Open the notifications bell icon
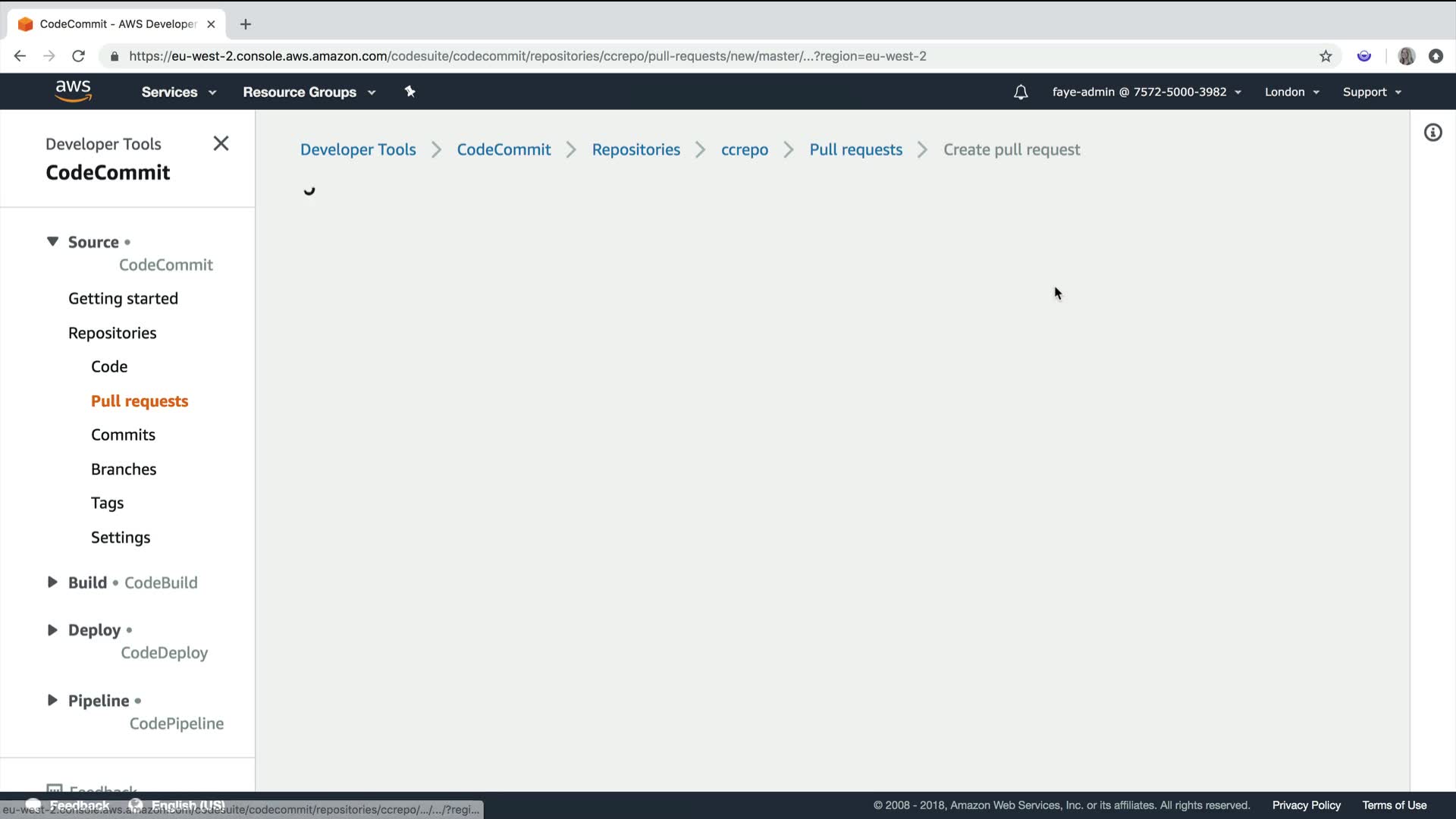This screenshot has width=1456, height=819. pyautogui.click(x=1021, y=93)
